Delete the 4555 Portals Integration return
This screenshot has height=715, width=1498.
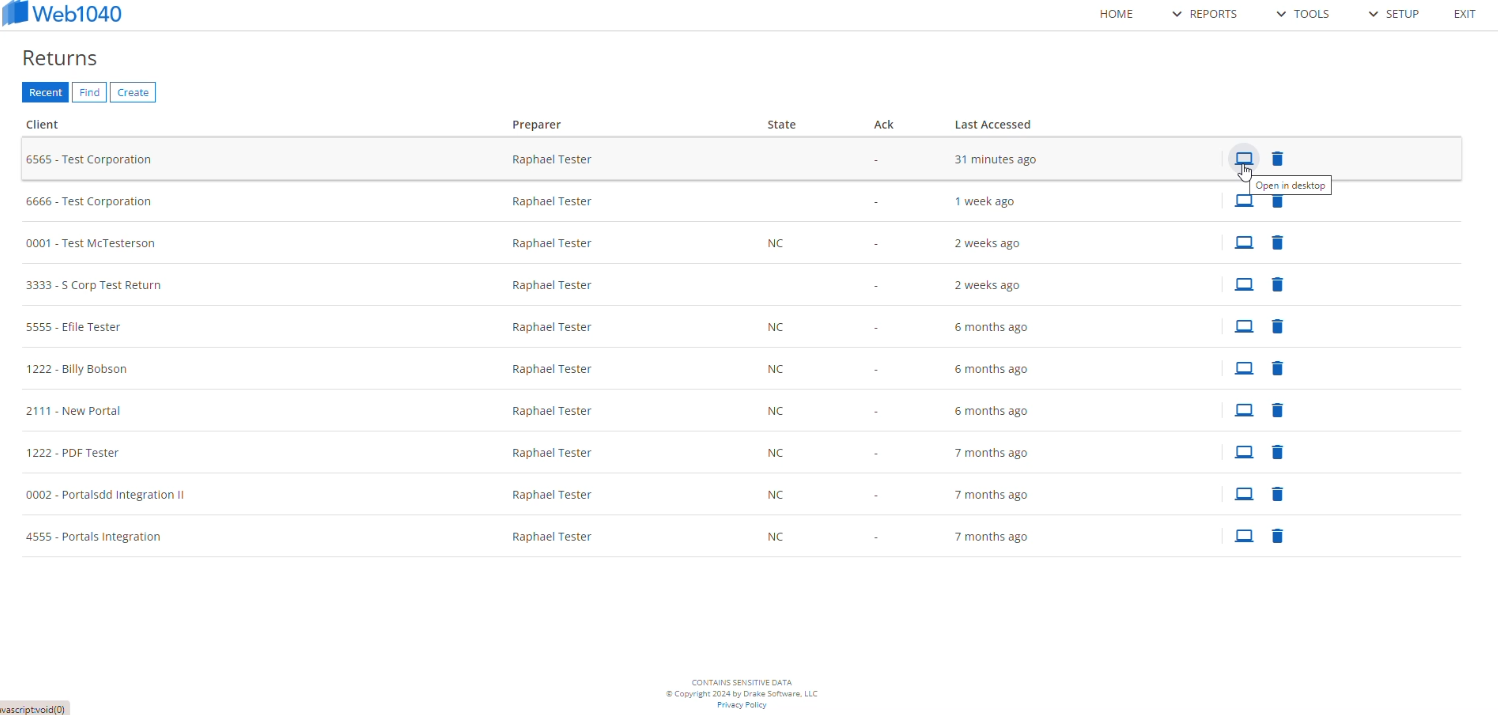coord(1277,536)
